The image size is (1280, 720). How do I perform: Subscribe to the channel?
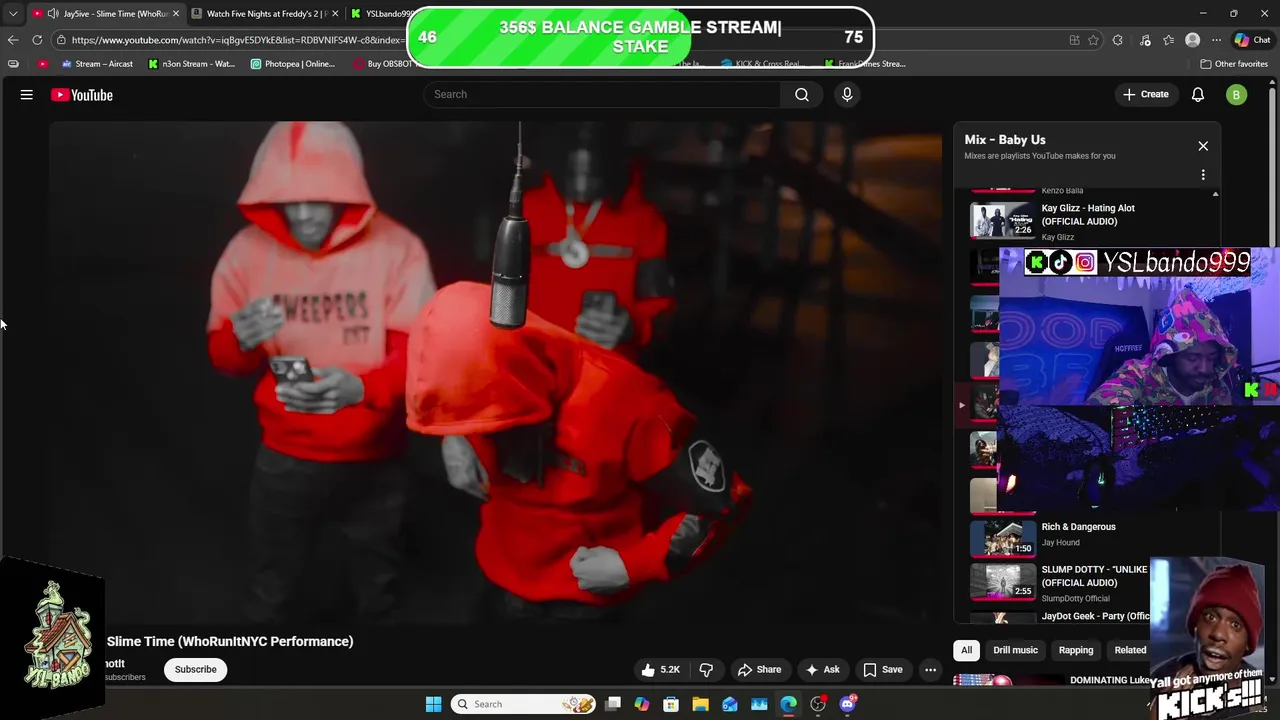click(x=196, y=670)
